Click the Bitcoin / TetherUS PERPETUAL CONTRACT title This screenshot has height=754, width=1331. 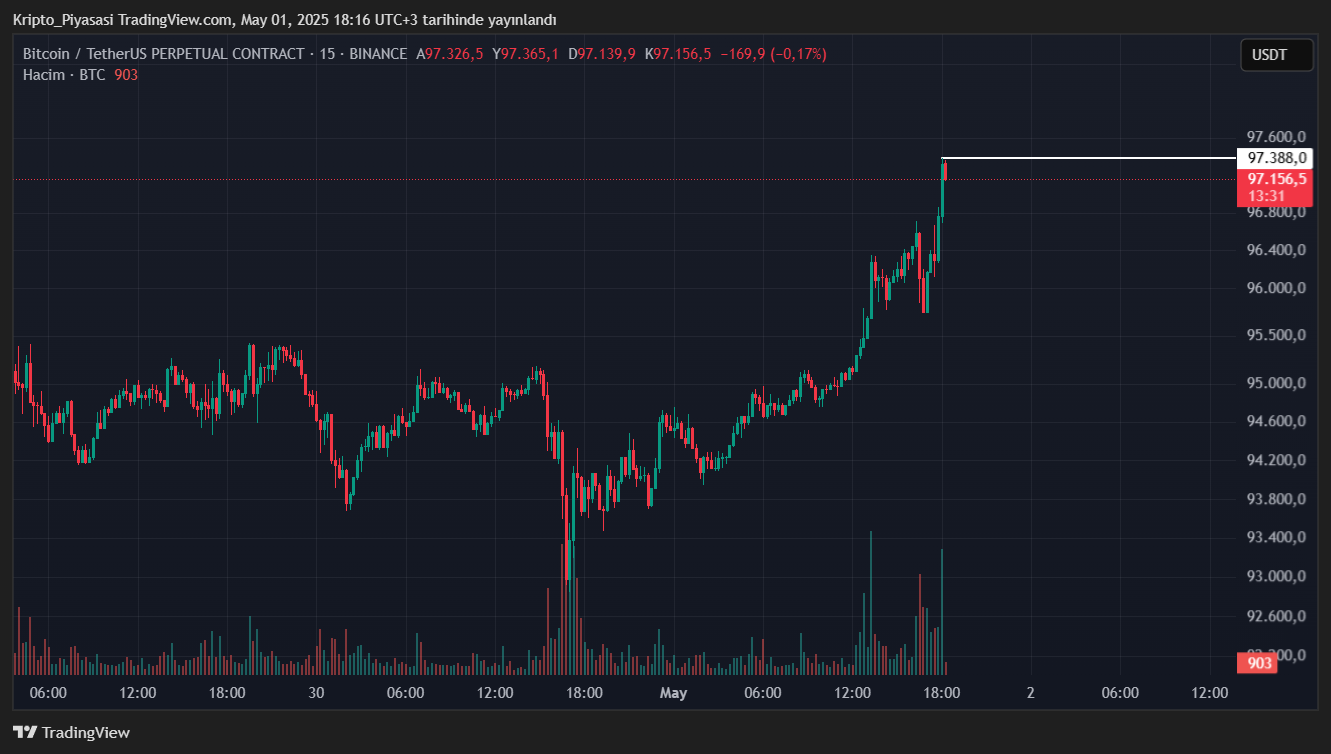(163, 54)
